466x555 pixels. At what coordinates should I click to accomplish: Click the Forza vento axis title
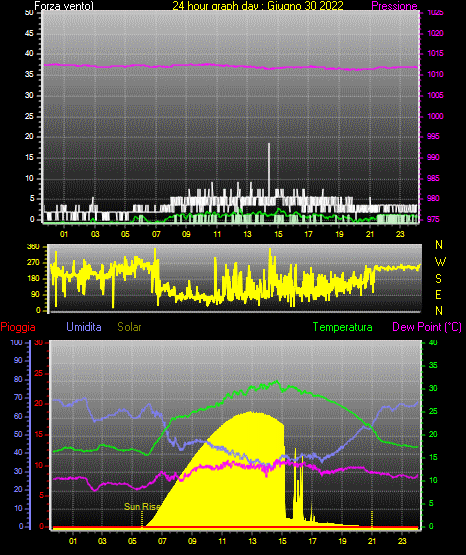point(64,6)
